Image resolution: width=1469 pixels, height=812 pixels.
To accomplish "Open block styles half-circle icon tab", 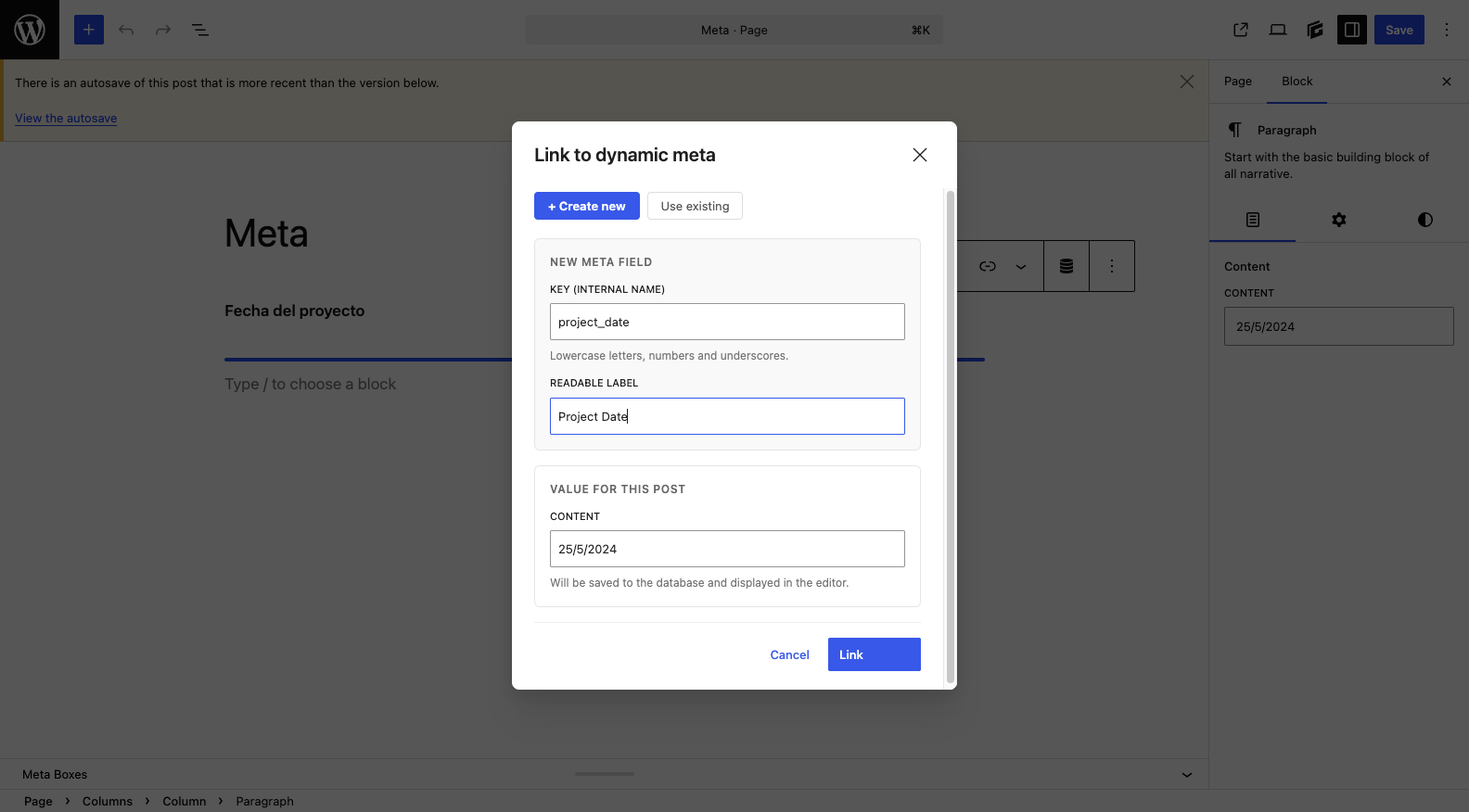I will tap(1425, 220).
